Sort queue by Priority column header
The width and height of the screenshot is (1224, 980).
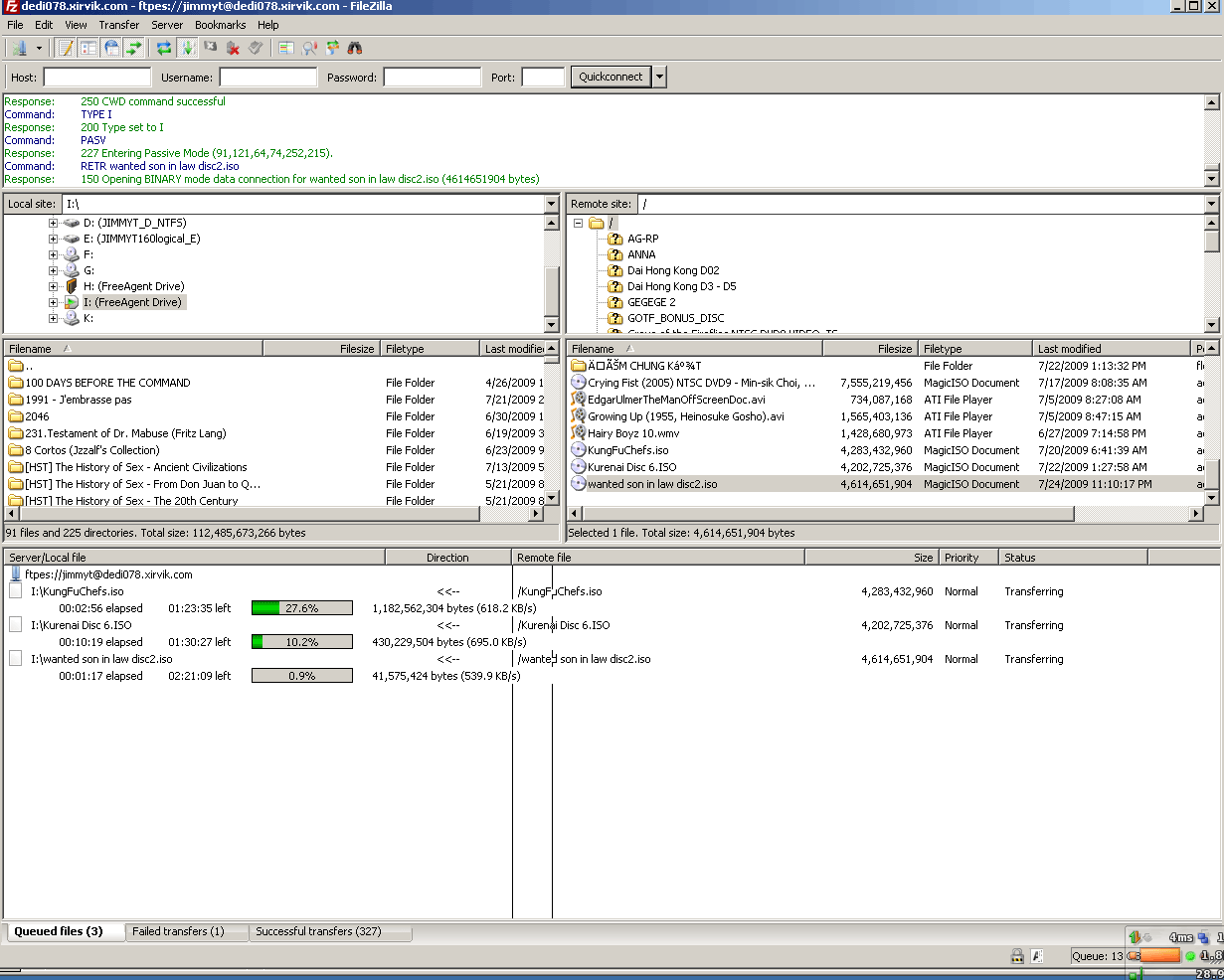pos(968,558)
